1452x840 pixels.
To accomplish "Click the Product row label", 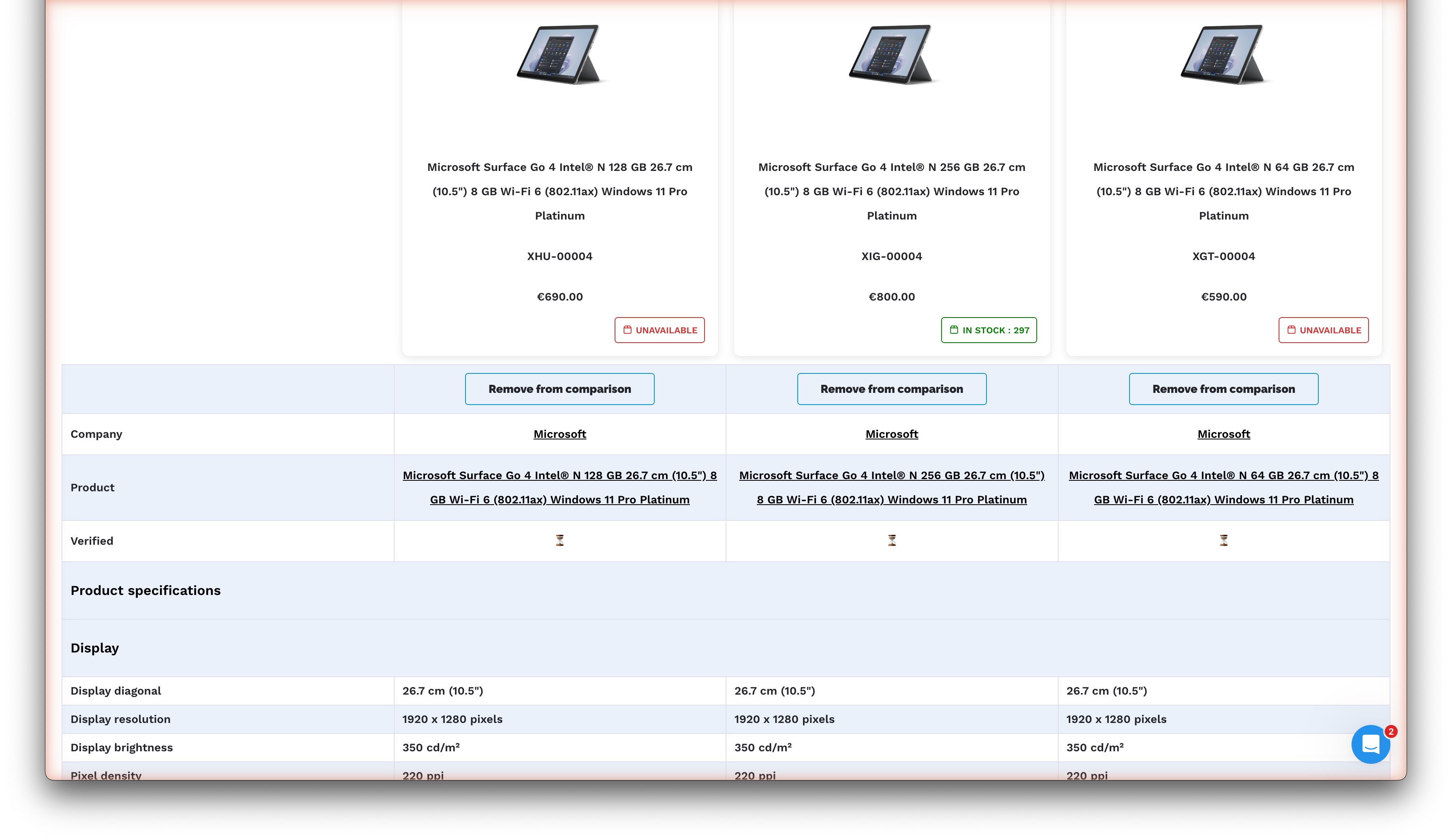I will click(92, 487).
